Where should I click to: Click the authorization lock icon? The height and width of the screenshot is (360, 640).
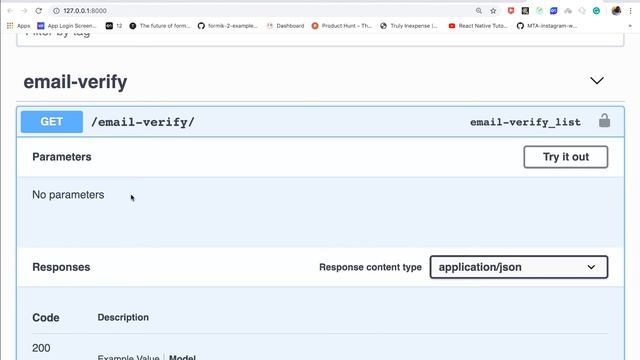604,121
